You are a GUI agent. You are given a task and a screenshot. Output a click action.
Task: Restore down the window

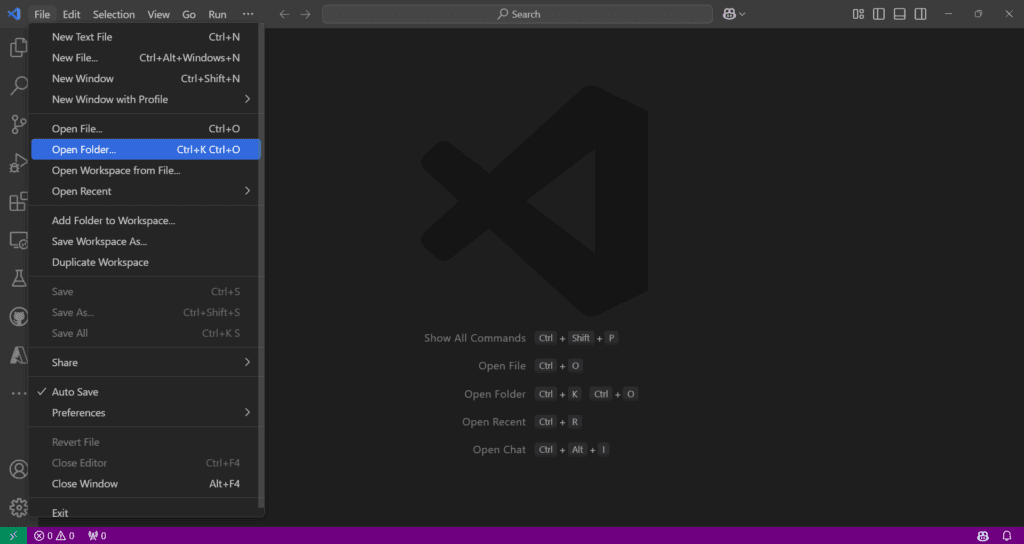(x=978, y=14)
